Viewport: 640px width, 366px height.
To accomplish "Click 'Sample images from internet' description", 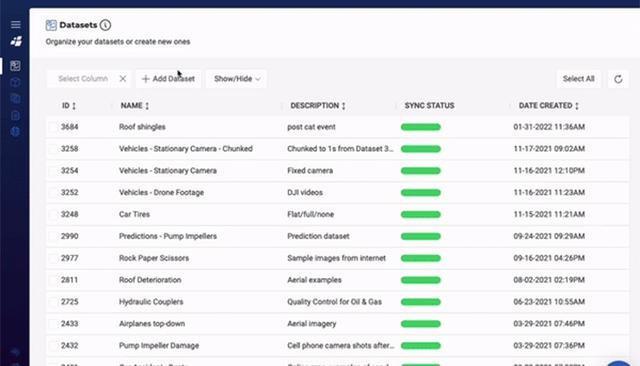I will tap(336, 258).
